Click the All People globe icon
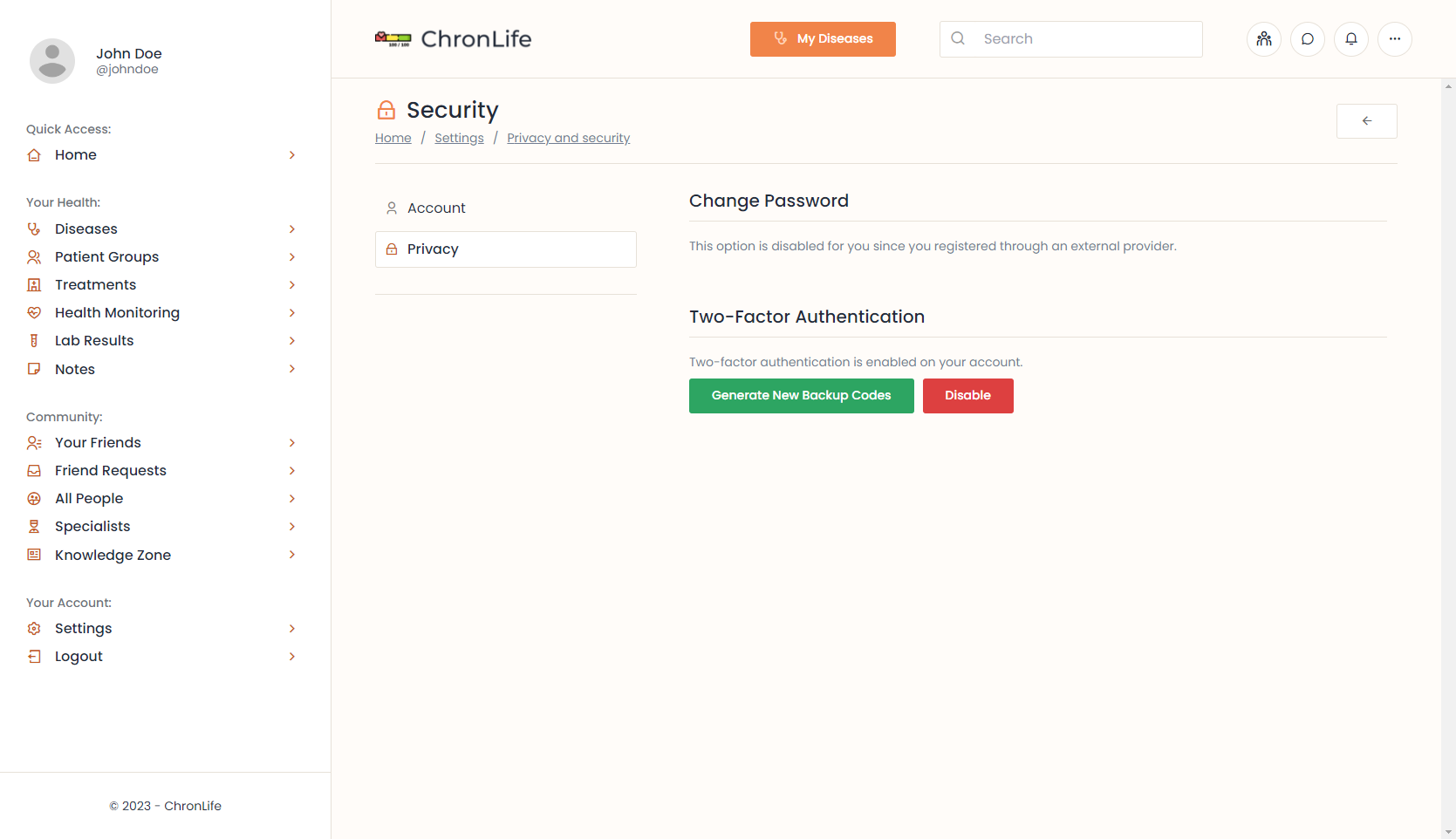This screenshot has width=1456, height=839. (34, 499)
